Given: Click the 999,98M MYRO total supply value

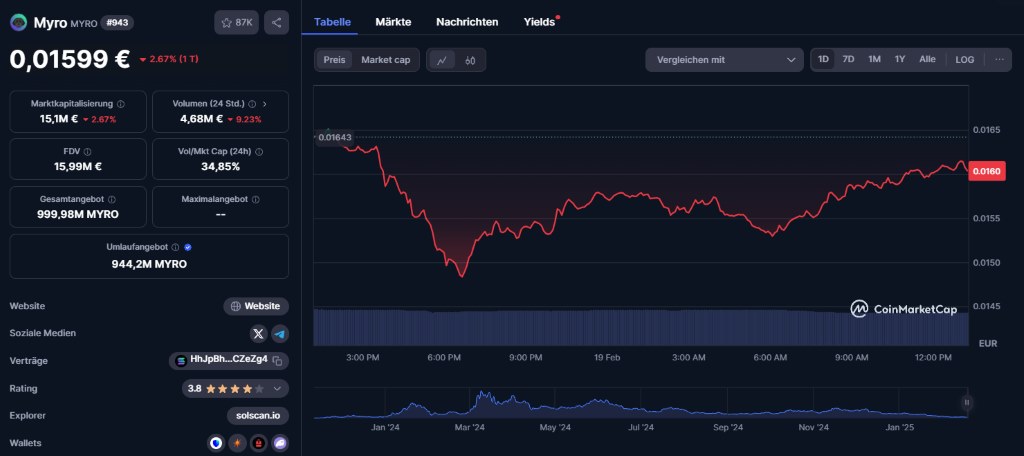Looking at the screenshot, I should (78, 214).
